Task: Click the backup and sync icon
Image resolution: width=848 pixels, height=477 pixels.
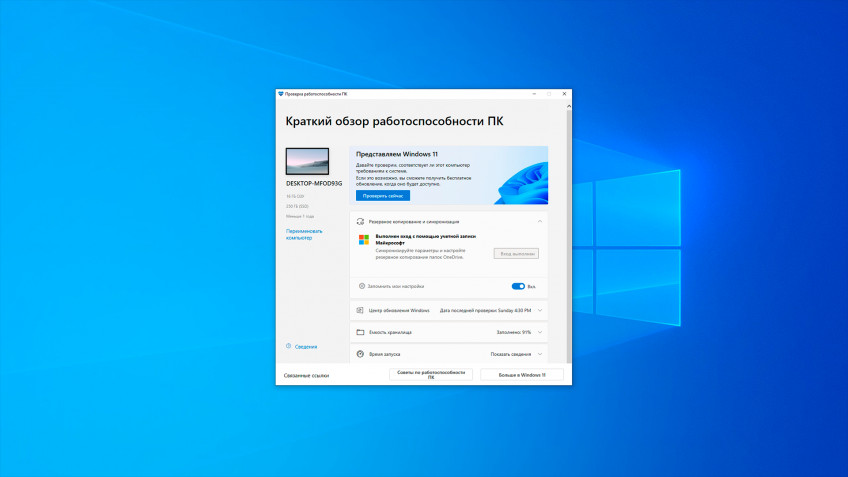Action: coord(360,221)
